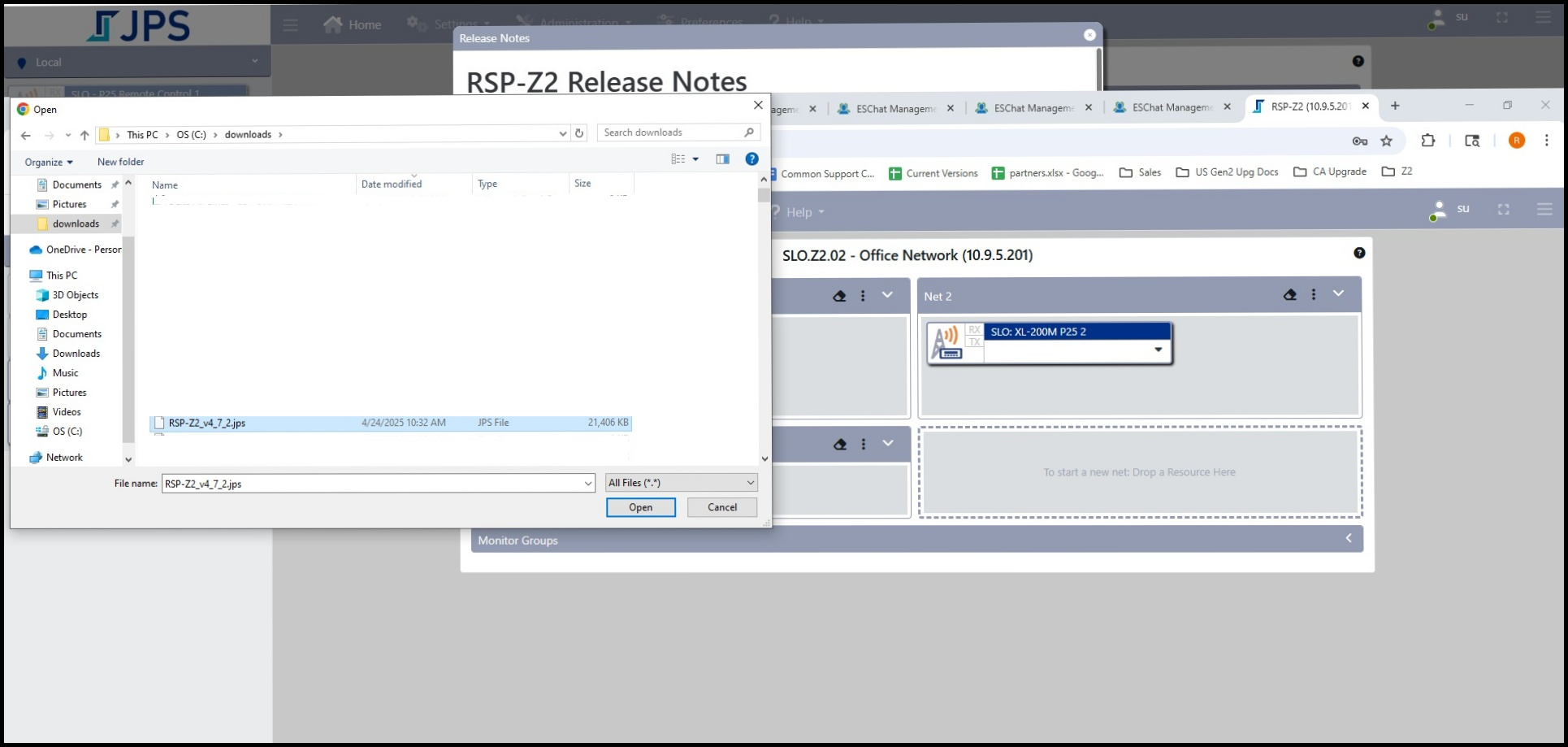The image size is (1568, 747).
Task: Select pinned downloads folder
Action: point(76,224)
